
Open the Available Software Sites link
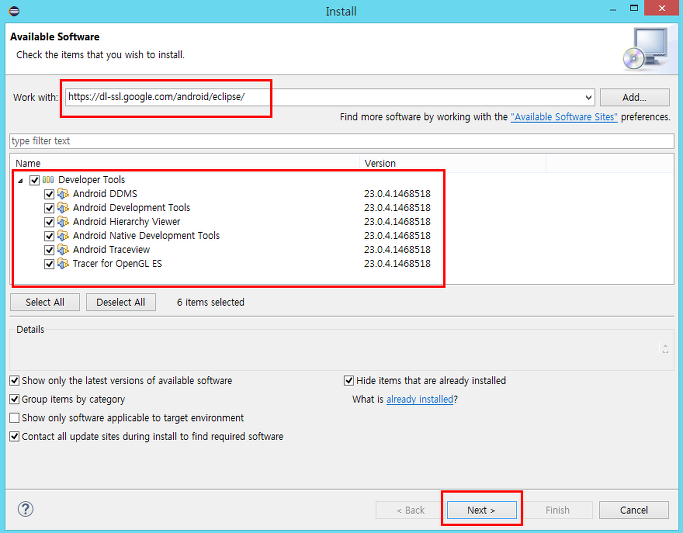[564, 117]
